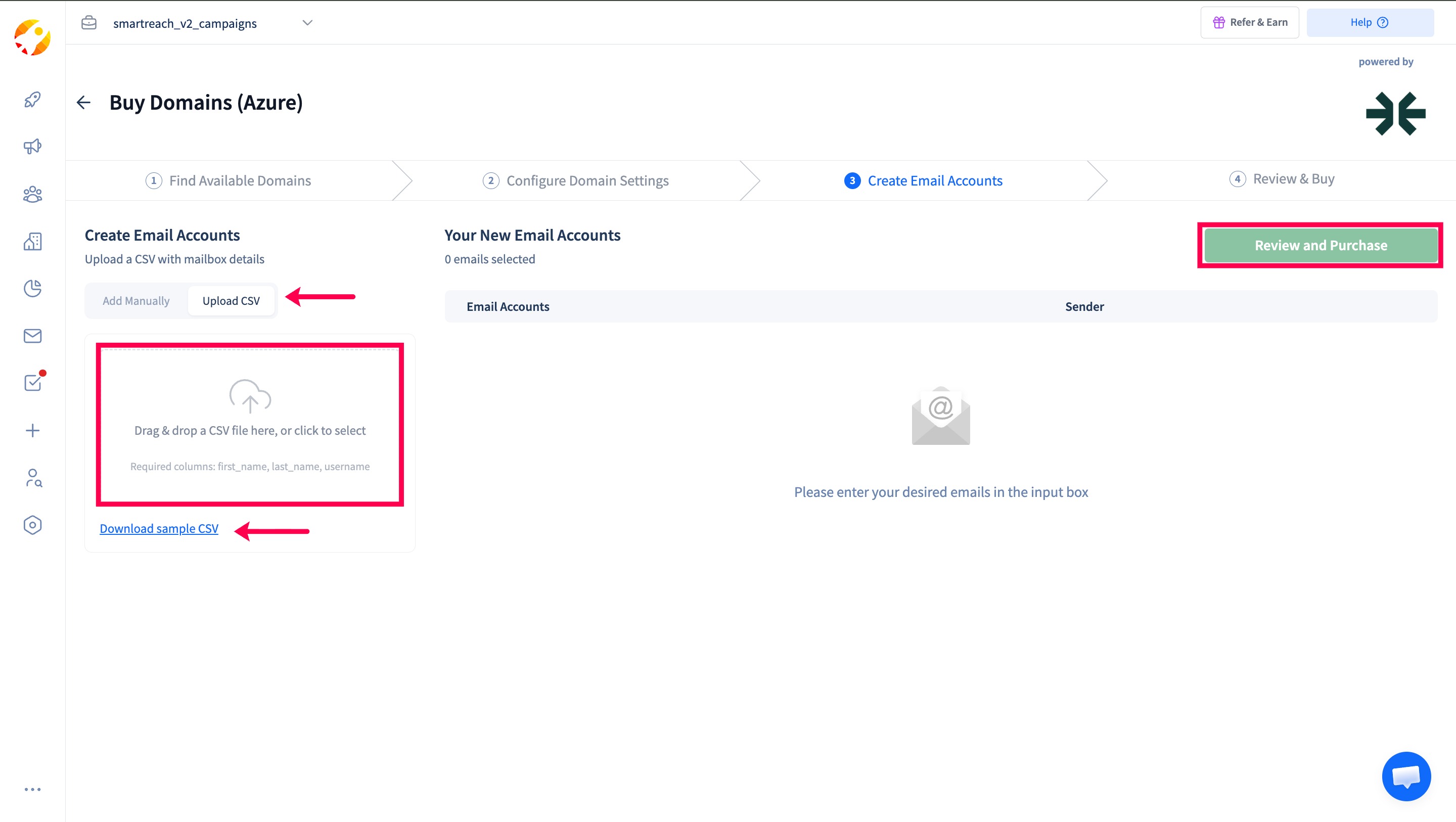1456x822 pixels.
Task: Click the plus icon in sidebar
Action: [x=32, y=430]
